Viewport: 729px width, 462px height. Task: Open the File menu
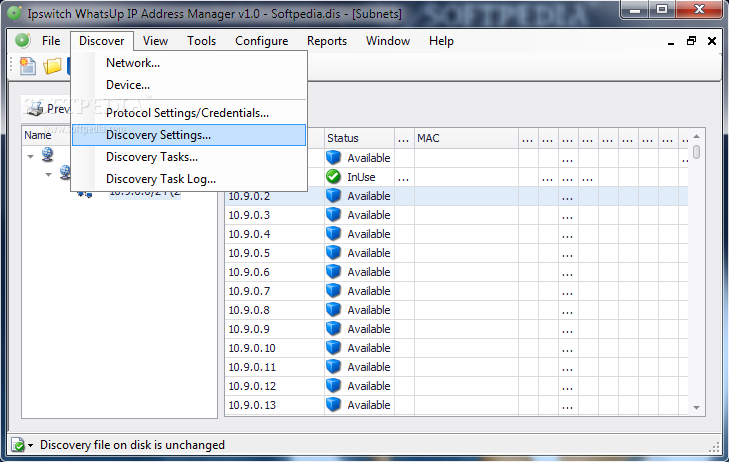(x=51, y=41)
